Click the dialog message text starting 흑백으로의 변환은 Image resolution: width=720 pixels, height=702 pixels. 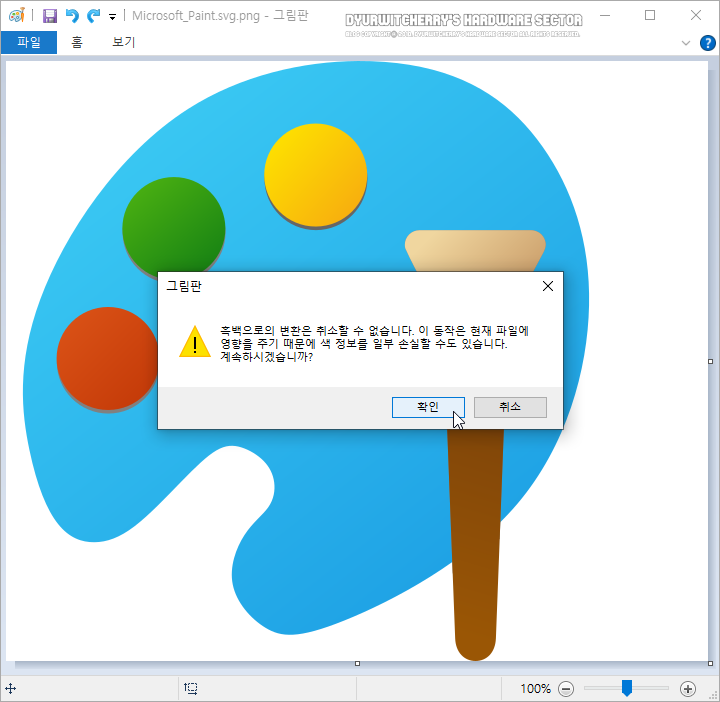(375, 343)
